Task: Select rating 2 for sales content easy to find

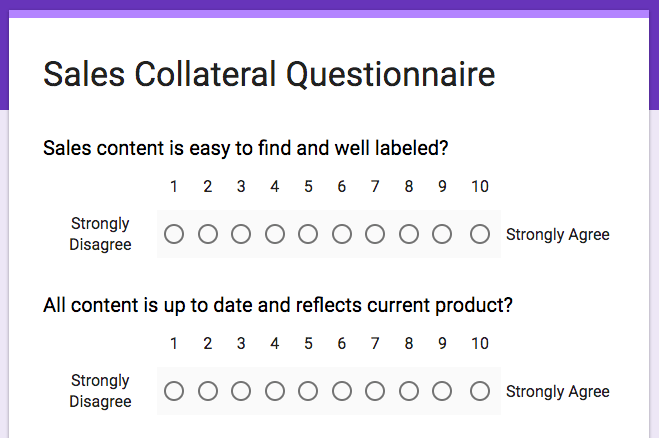Action: 208,234
